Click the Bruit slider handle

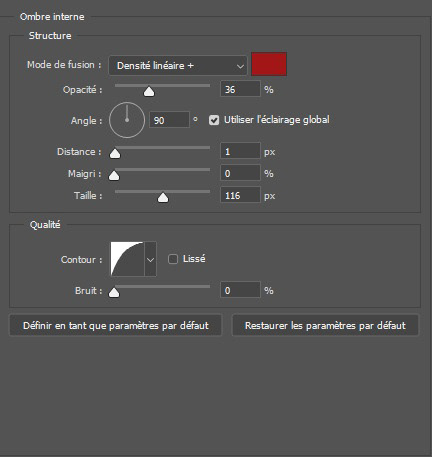tap(114, 293)
